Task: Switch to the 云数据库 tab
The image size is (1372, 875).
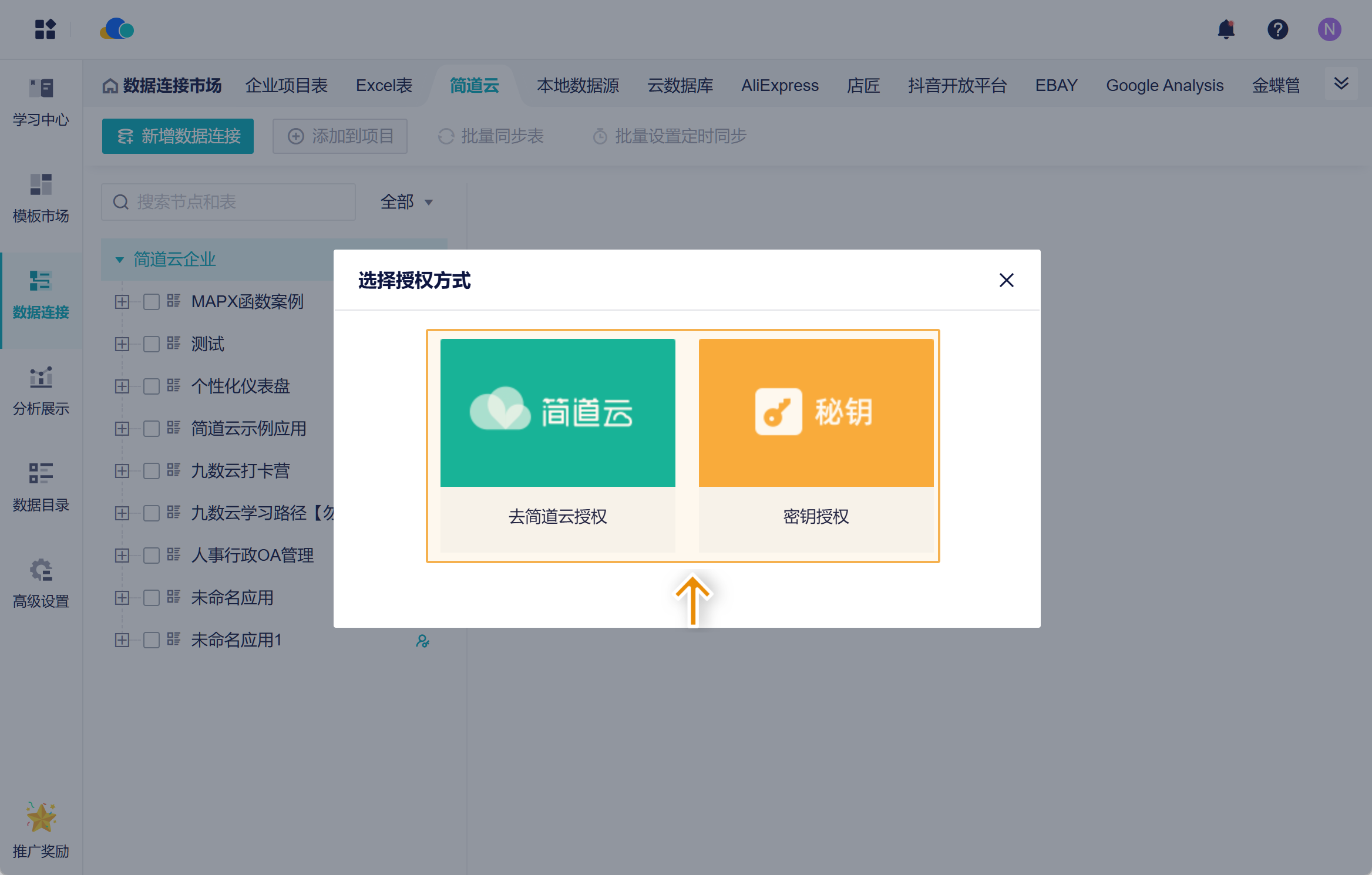Action: (680, 86)
